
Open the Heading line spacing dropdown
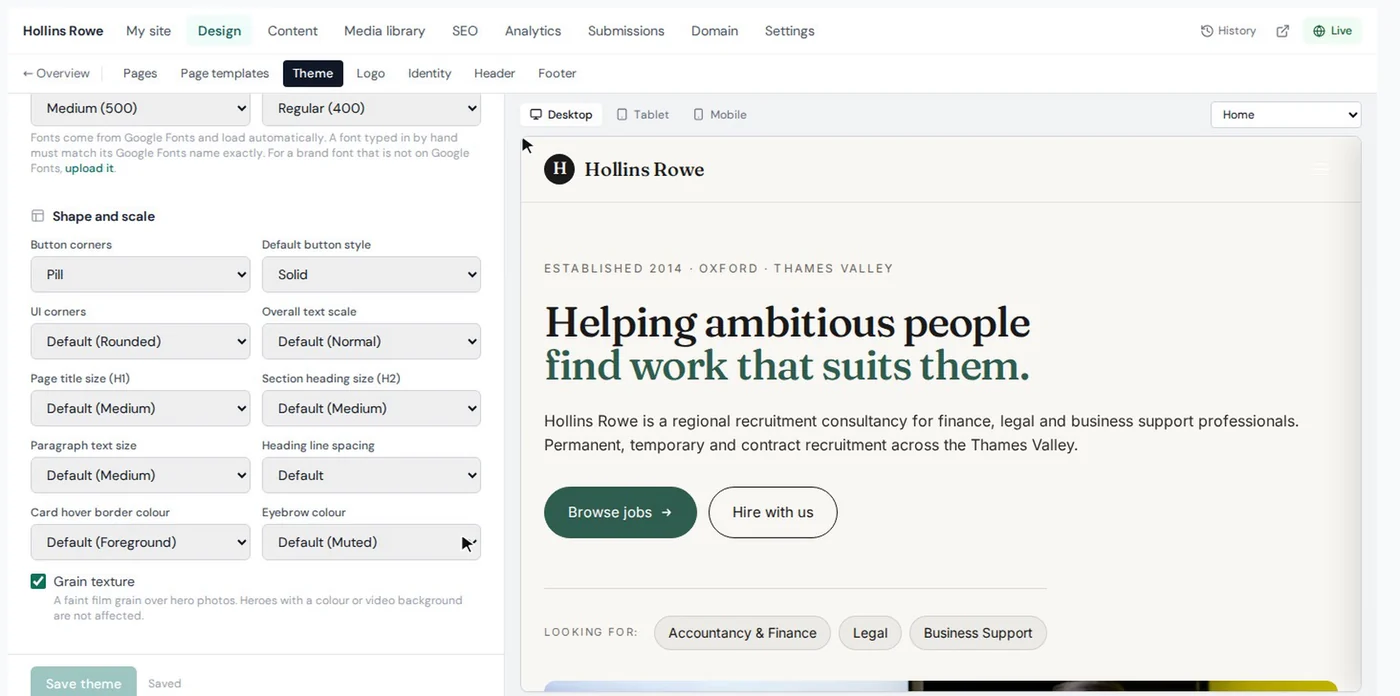point(371,475)
